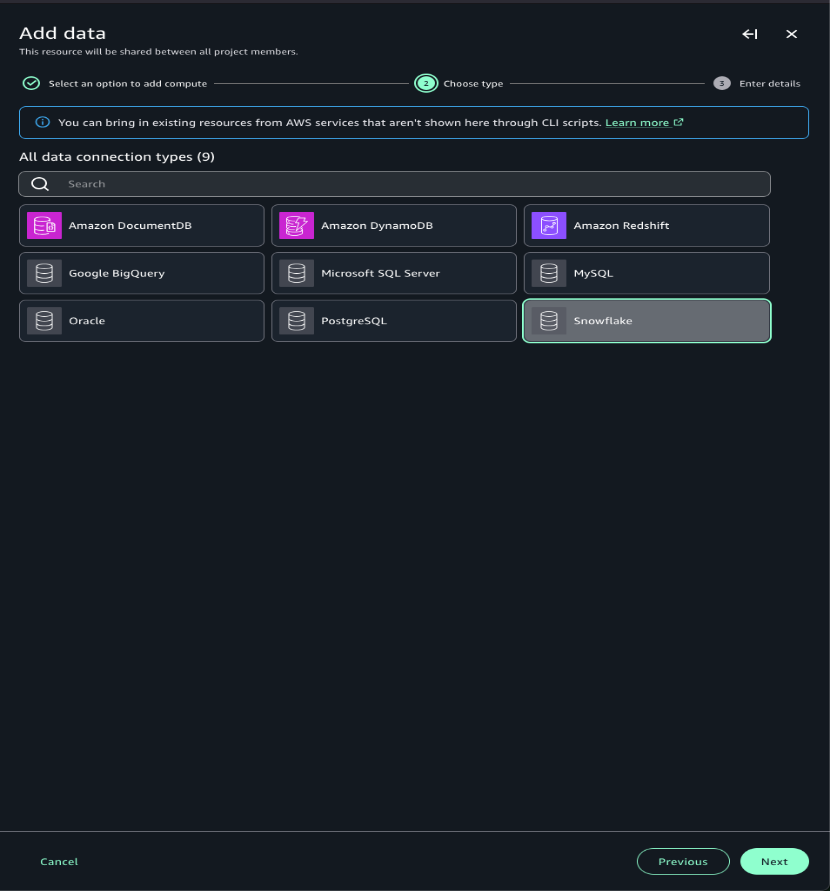The height and width of the screenshot is (891, 830).
Task: Select the Google BigQuery label
Action: (117, 273)
